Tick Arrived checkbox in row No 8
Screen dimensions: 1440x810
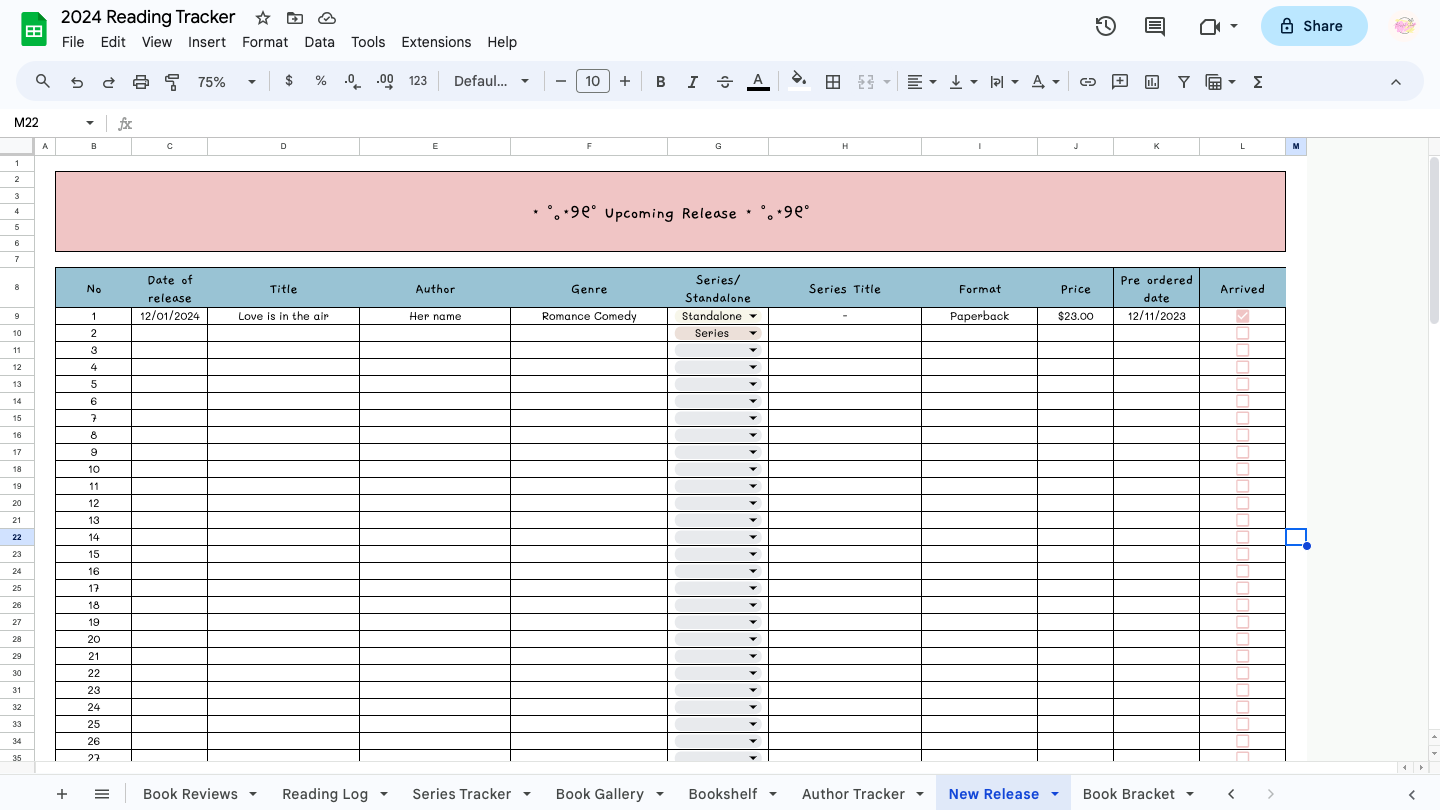1243,435
